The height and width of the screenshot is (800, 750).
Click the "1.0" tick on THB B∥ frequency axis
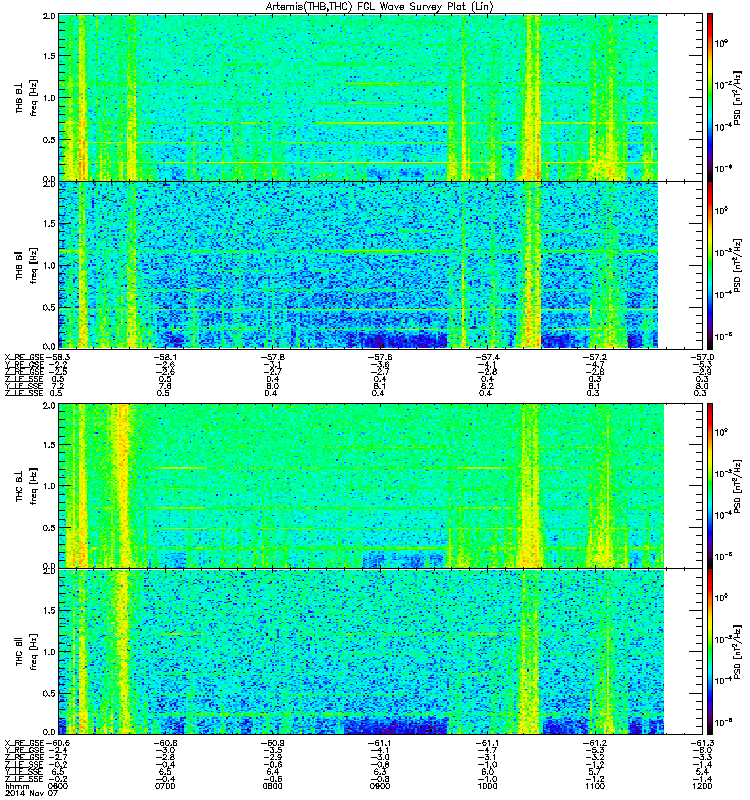click(49, 265)
